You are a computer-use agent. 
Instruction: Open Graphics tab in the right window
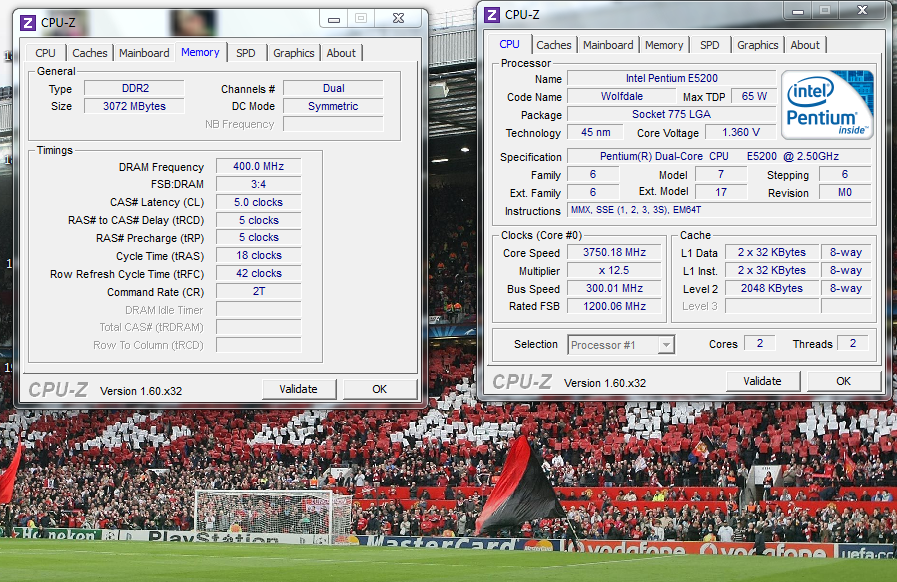pos(757,45)
